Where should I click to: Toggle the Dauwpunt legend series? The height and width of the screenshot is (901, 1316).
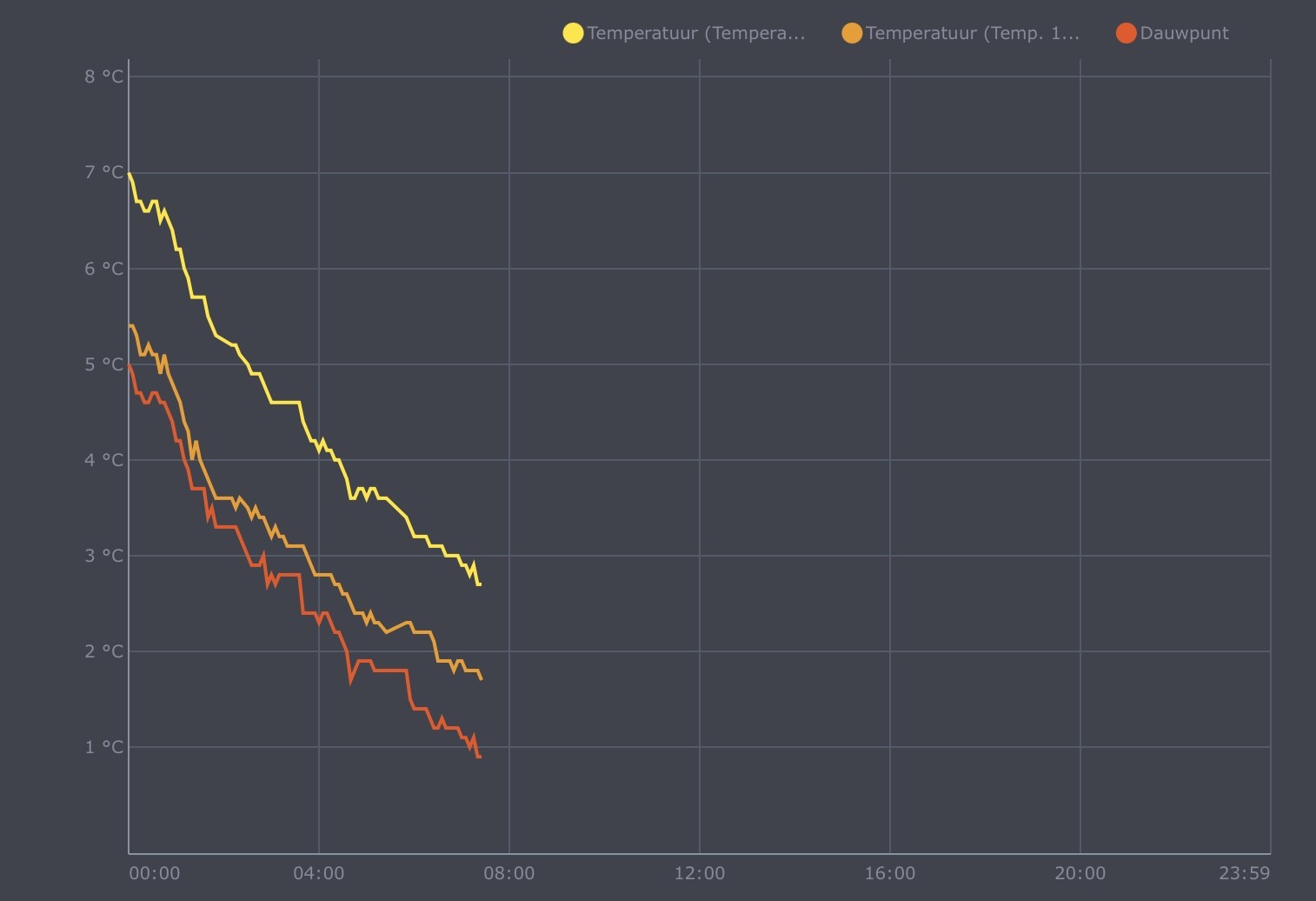tap(1173, 33)
